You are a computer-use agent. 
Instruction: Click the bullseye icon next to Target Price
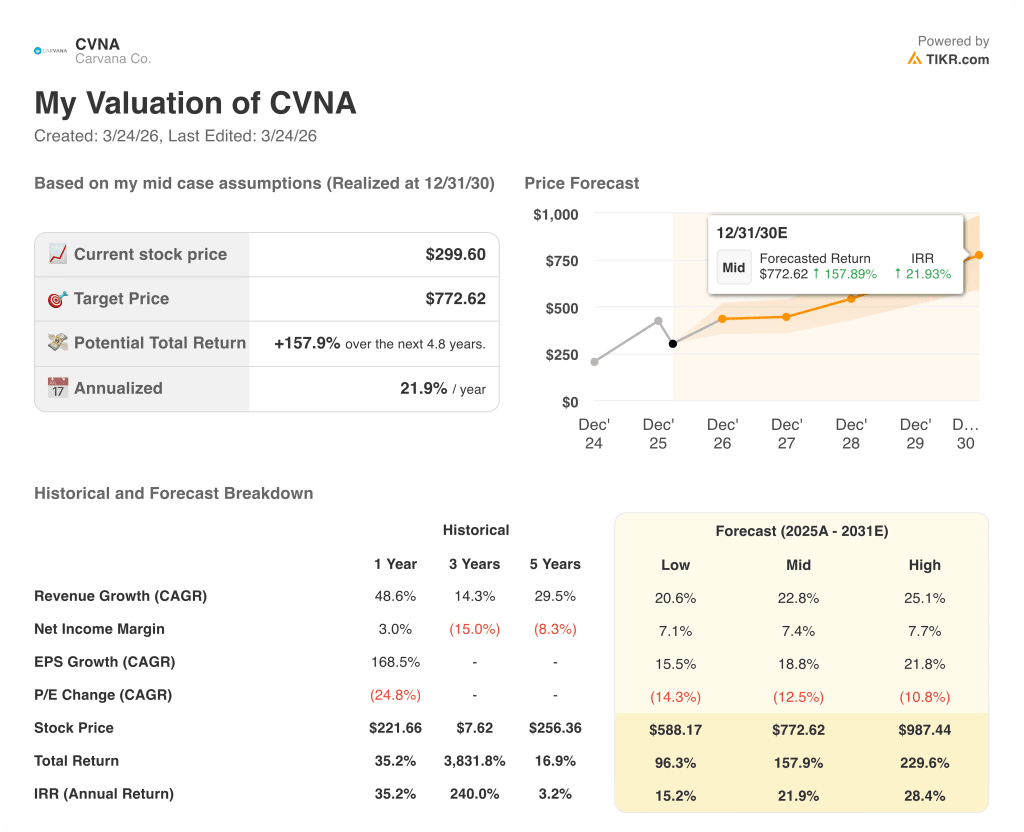click(58, 298)
